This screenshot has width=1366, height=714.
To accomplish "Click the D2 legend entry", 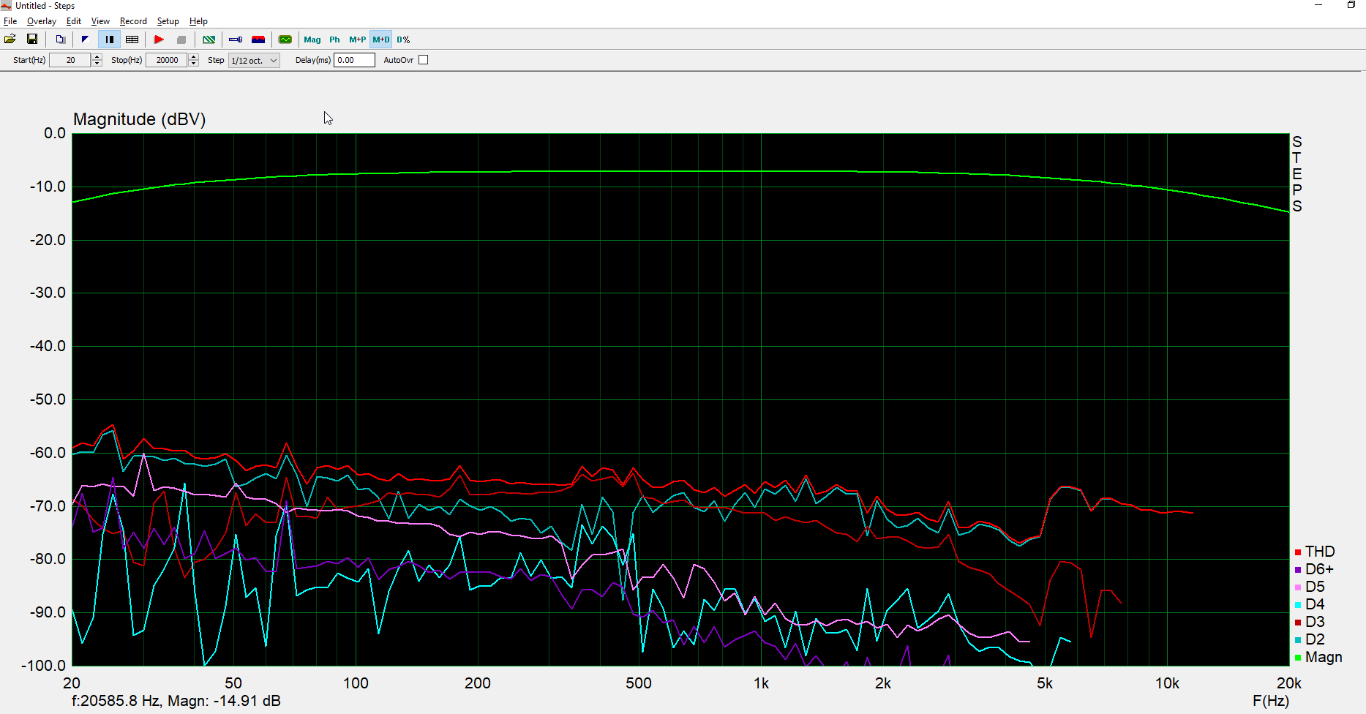I will pos(1310,639).
